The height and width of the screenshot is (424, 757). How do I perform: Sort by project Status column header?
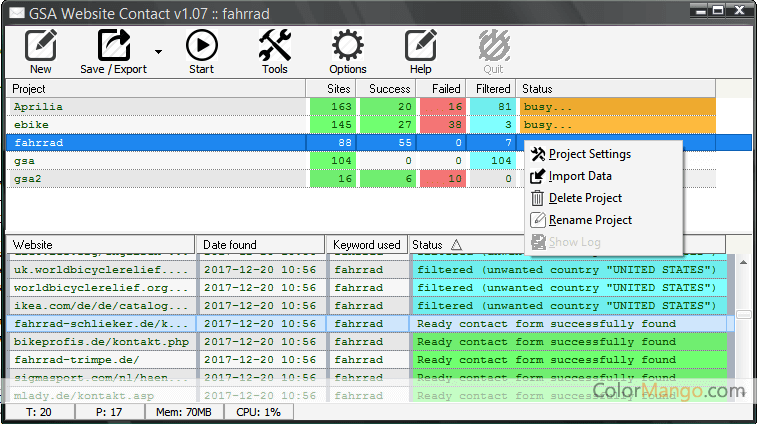pyautogui.click(x=616, y=89)
